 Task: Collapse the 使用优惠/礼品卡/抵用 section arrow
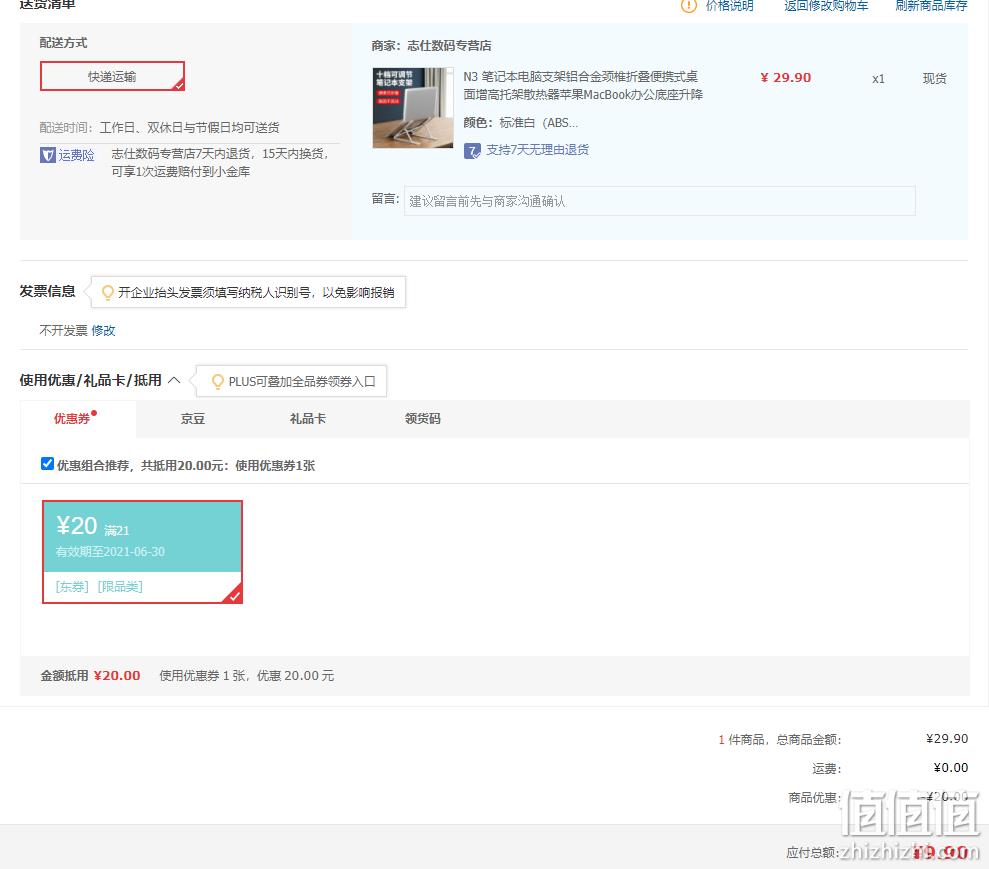tap(175, 380)
